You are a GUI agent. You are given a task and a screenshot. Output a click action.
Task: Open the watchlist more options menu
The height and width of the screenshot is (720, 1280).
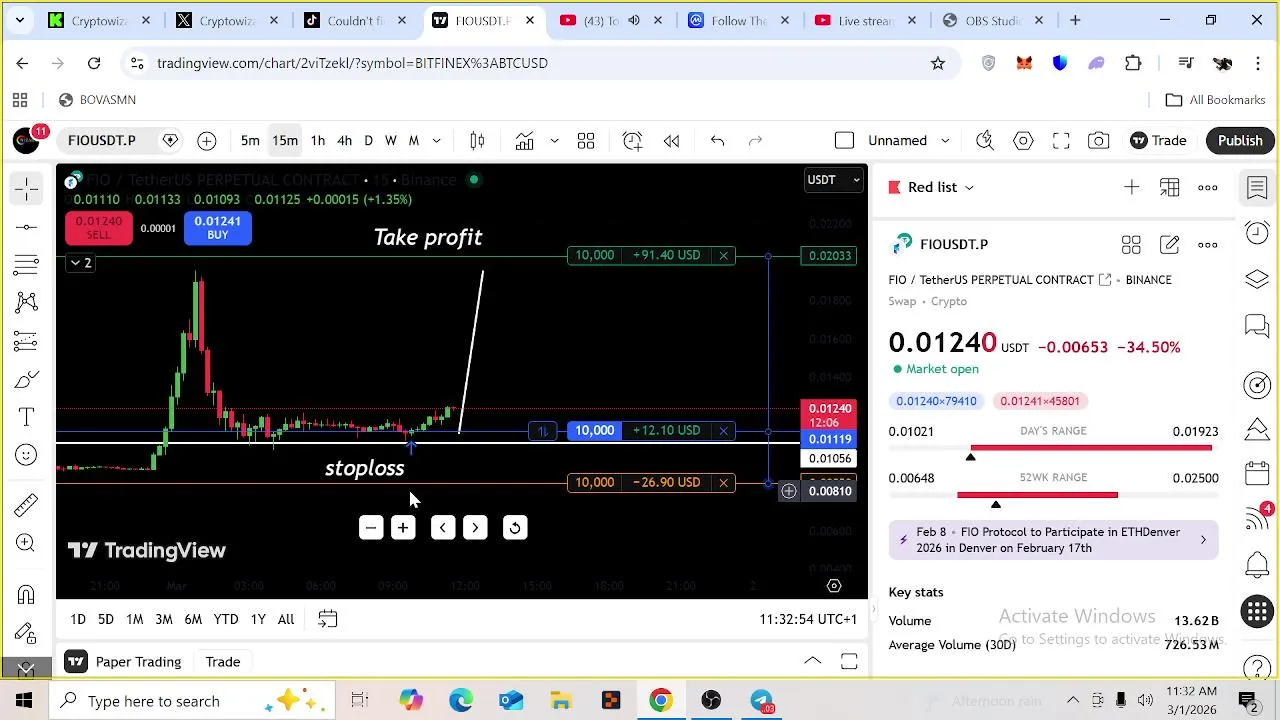point(1208,187)
